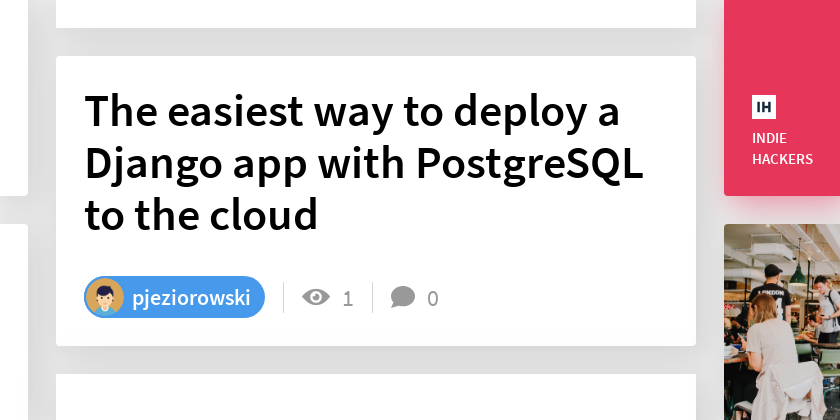Open the Django PostgreSQL deployment post title
This screenshot has height=420, width=840.
(x=364, y=163)
